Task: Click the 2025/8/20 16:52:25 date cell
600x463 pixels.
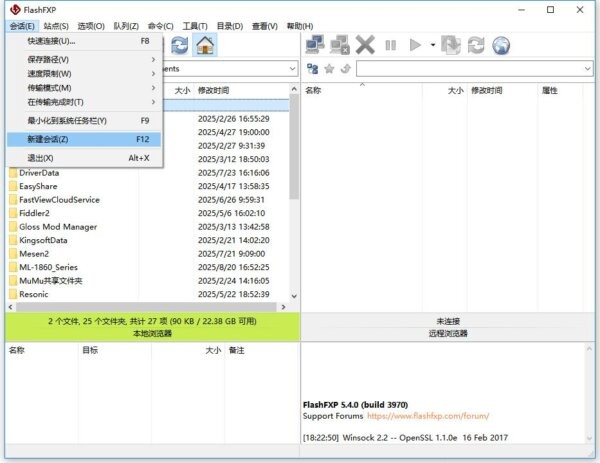Action: tap(233, 267)
